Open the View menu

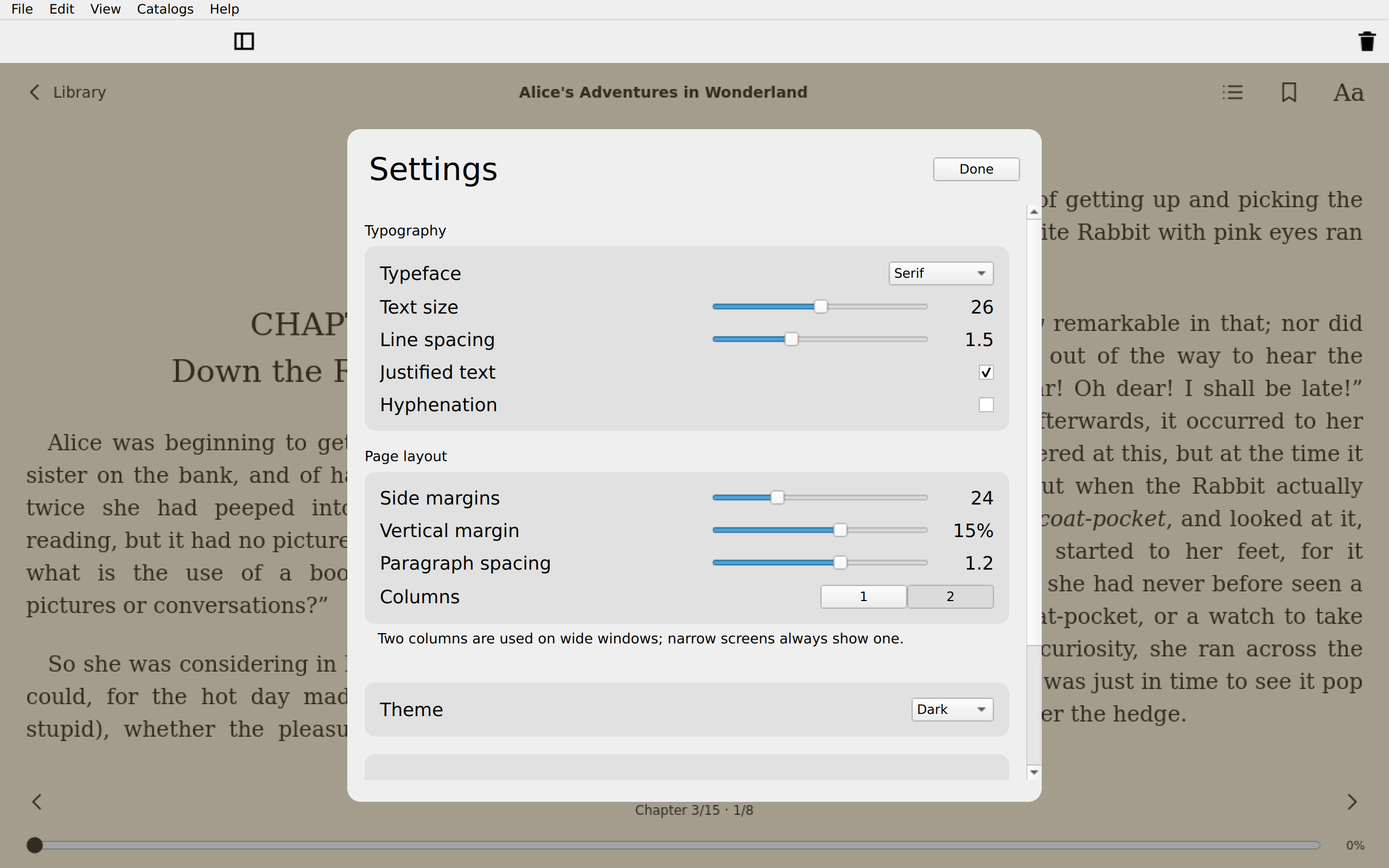[106, 9]
